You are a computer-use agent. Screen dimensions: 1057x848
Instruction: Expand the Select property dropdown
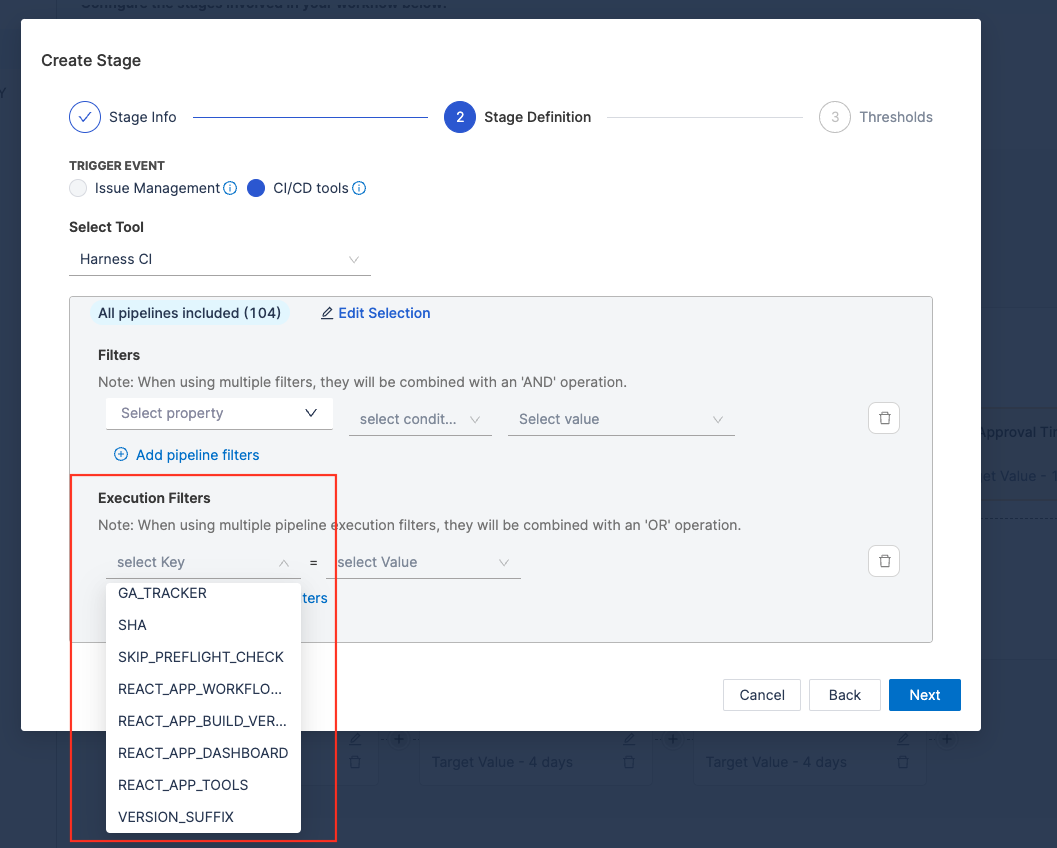[219, 413]
